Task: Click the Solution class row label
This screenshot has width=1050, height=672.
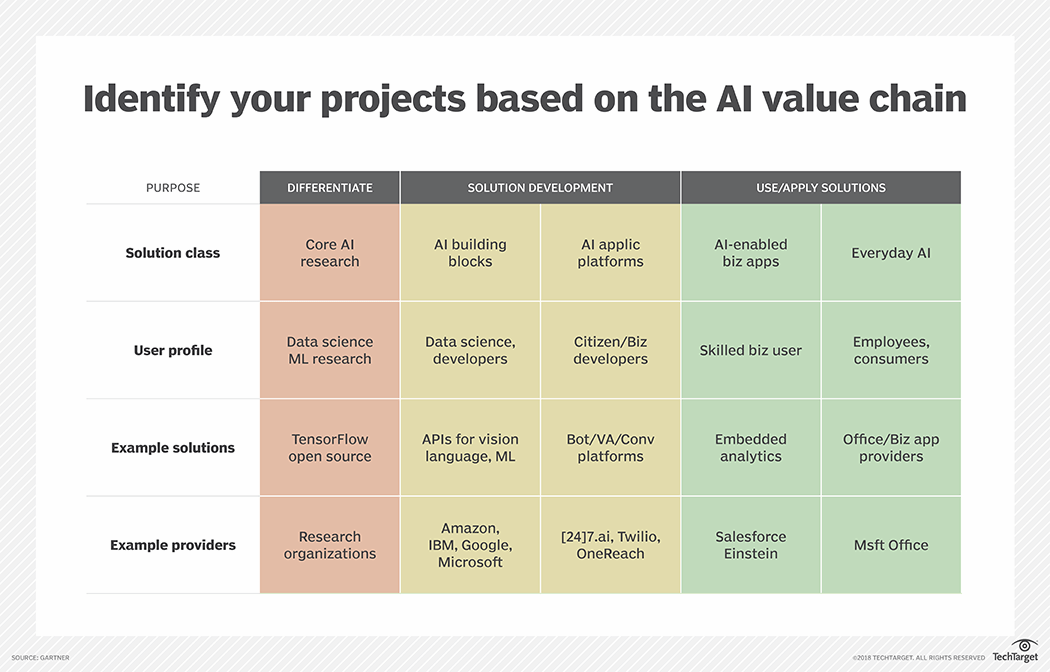Action: (173, 253)
